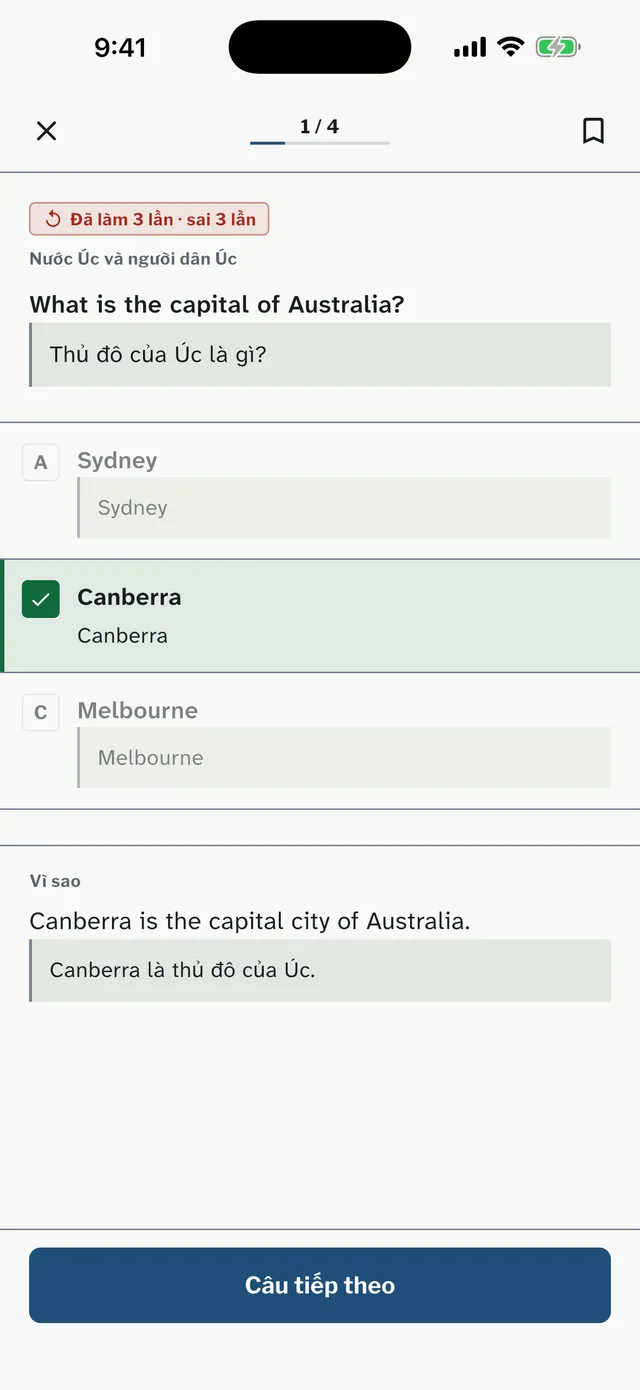Click the Câu tiếp theo button
The image size is (640, 1390).
pyautogui.click(x=320, y=1285)
